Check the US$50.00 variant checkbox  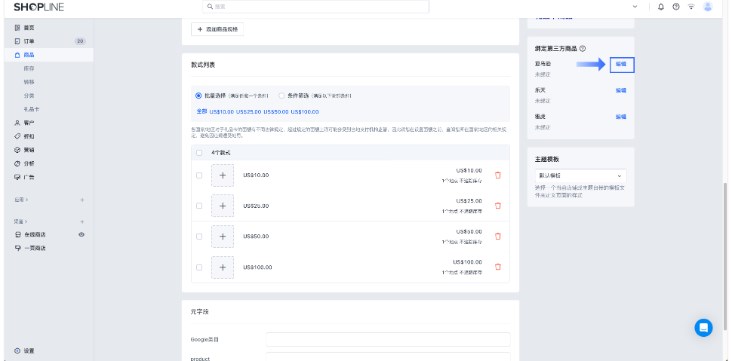(x=199, y=236)
